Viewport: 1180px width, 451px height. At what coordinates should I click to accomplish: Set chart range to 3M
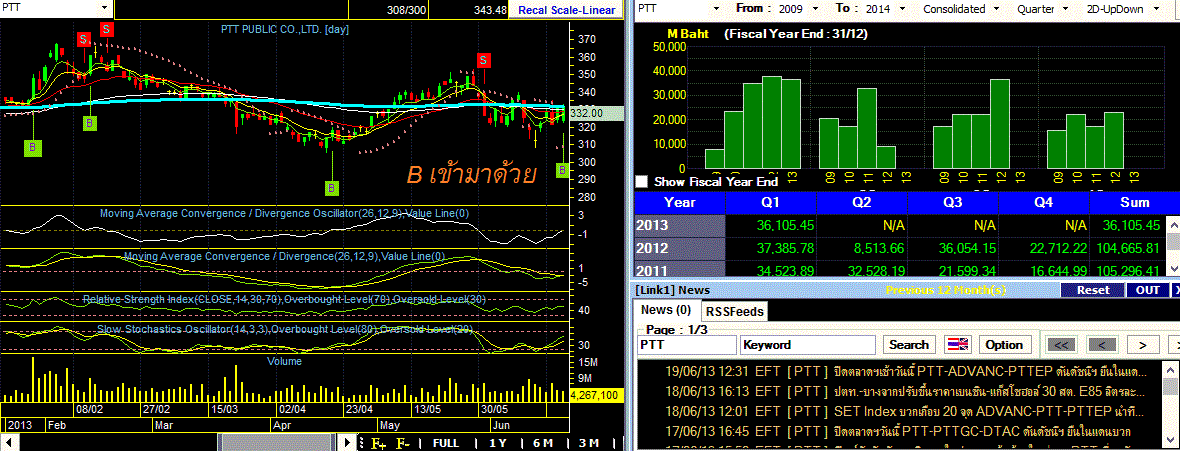(588, 443)
